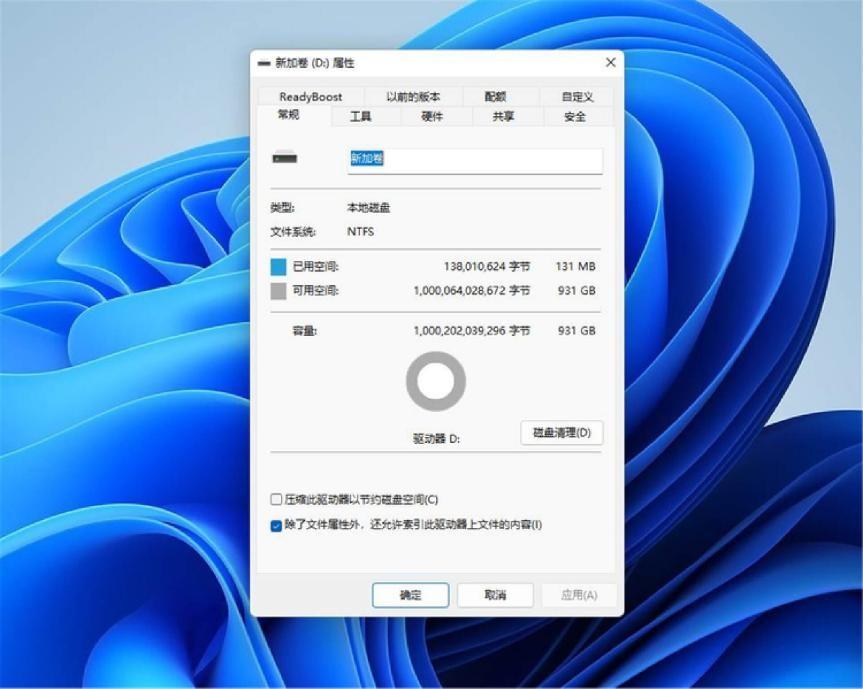Enable 压缩此驱动器以节约磁盘空间 checkbox
Screen dimensions: 863x689
coord(276,500)
